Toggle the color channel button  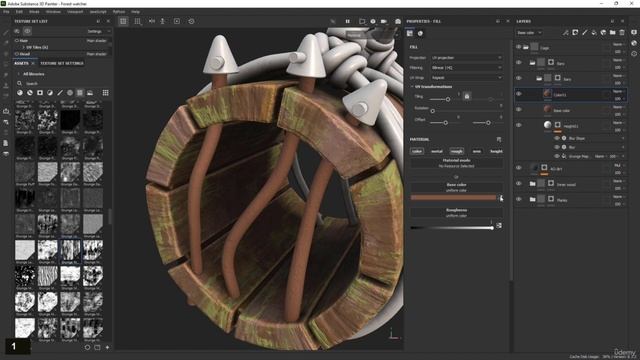(x=417, y=151)
